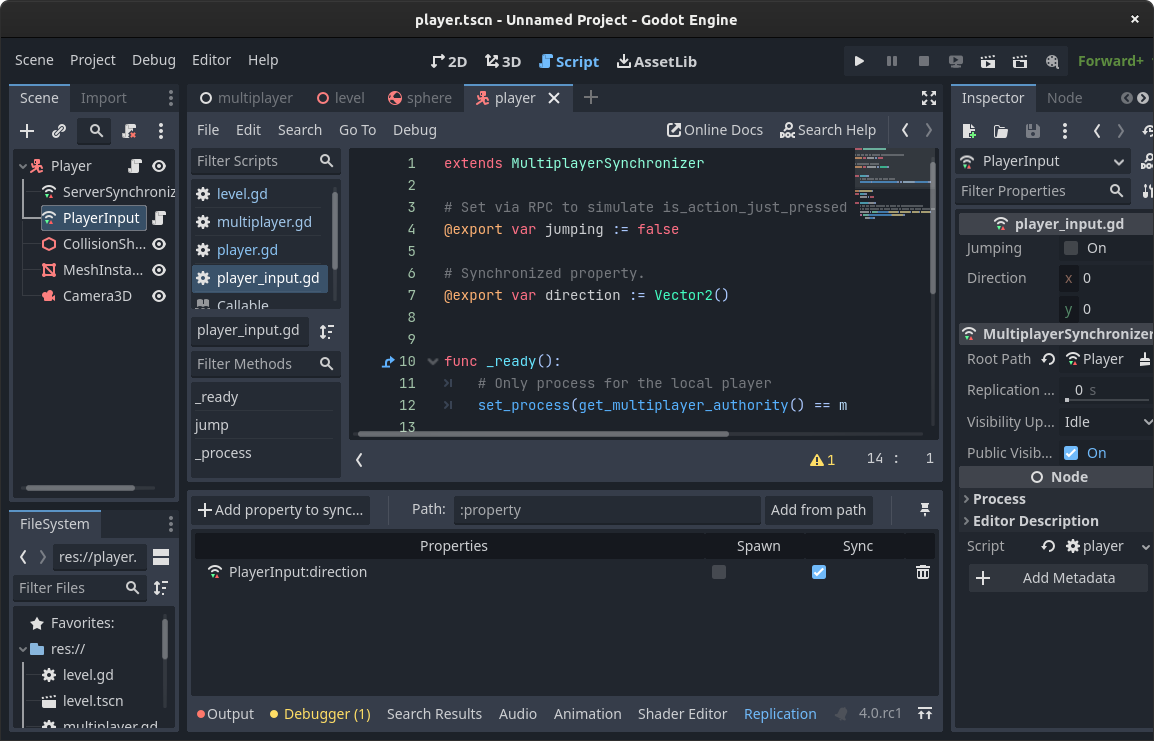Delete the PlayerInput:direction sync property
Image resolution: width=1154 pixels, height=741 pixels.
pyautogui.click(x=922, y=572)
